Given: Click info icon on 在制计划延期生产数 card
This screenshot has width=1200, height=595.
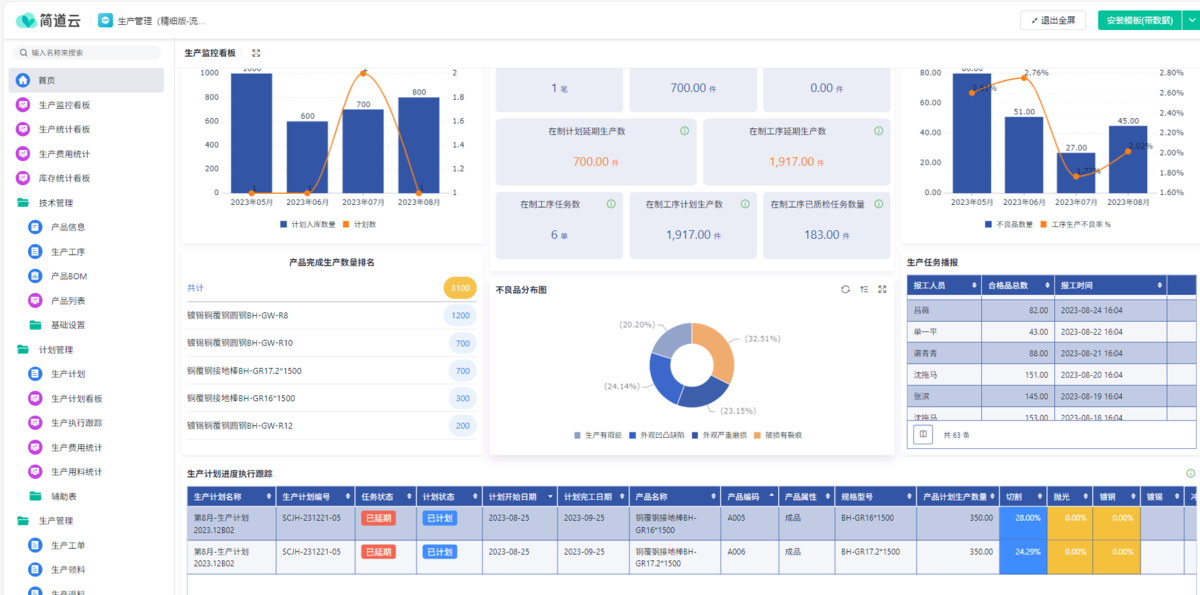Looking at the screenshot, I should pos(684,131).
